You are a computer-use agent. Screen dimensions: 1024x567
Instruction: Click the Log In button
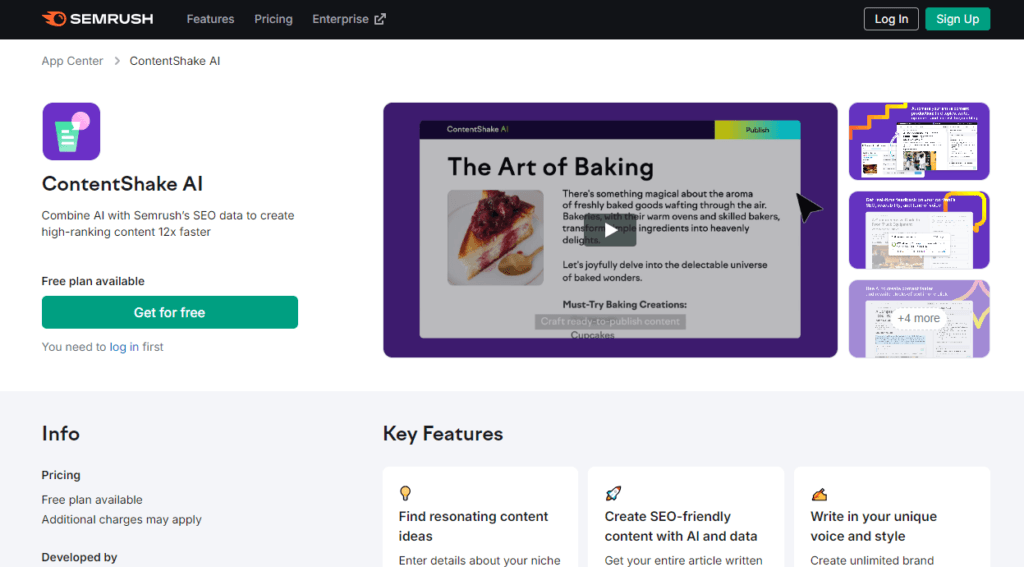(x=891, y=19)
